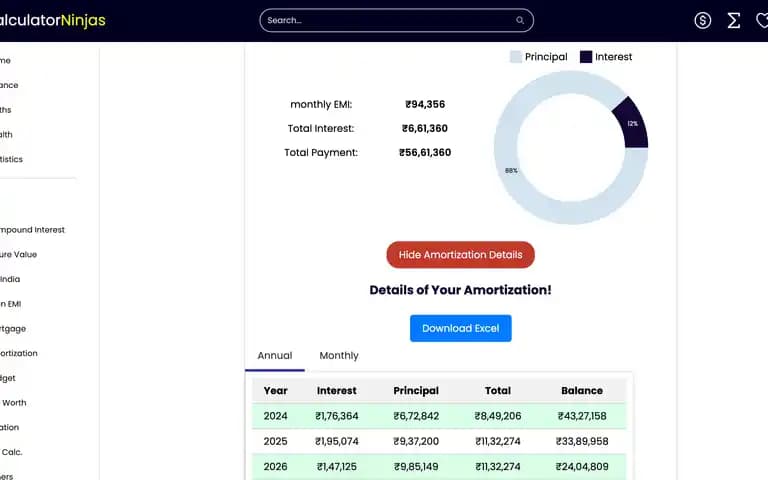Open Finance category in sidebar

9,85
